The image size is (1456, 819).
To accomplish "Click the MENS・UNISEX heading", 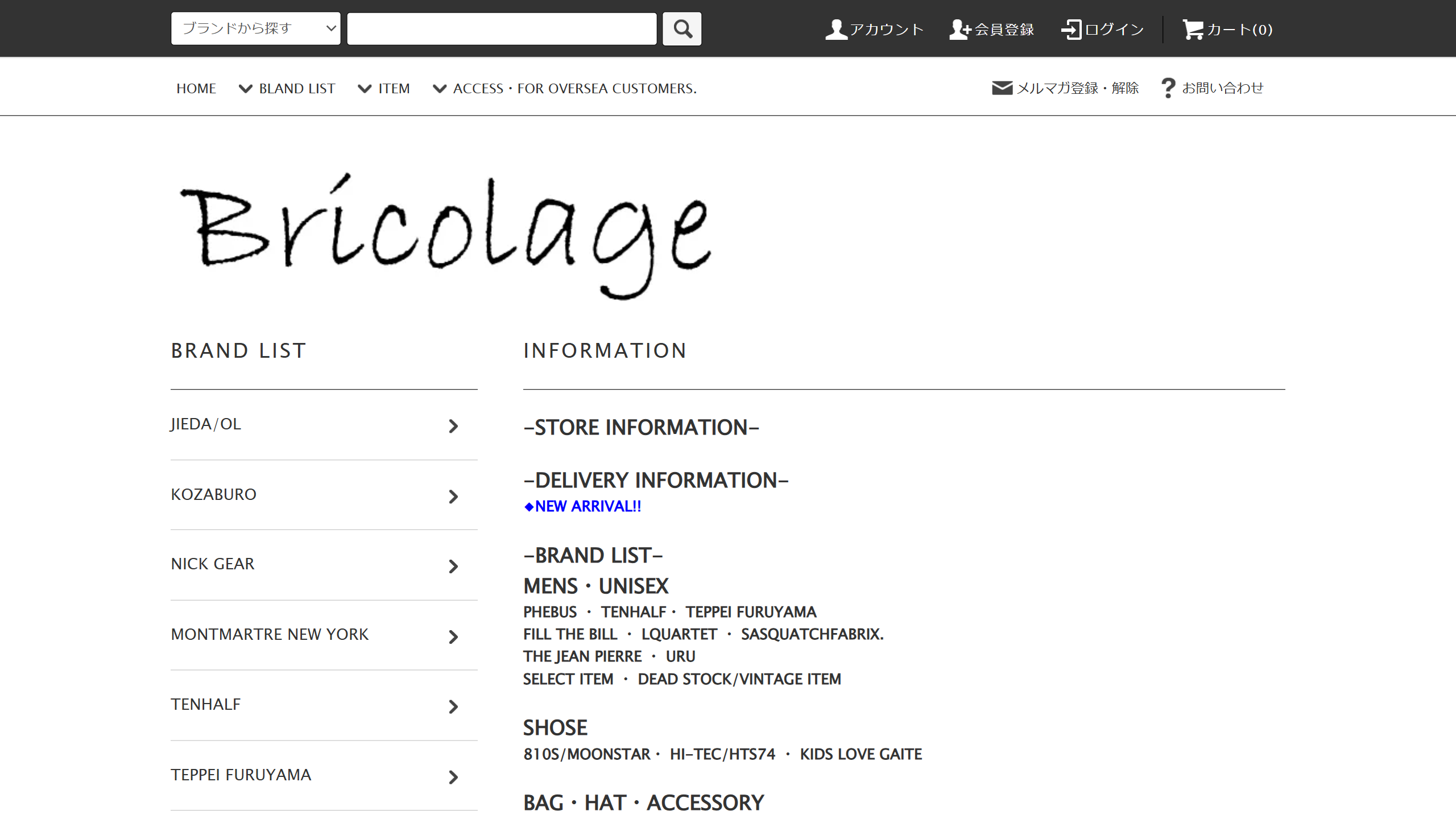I will [596, 586].
